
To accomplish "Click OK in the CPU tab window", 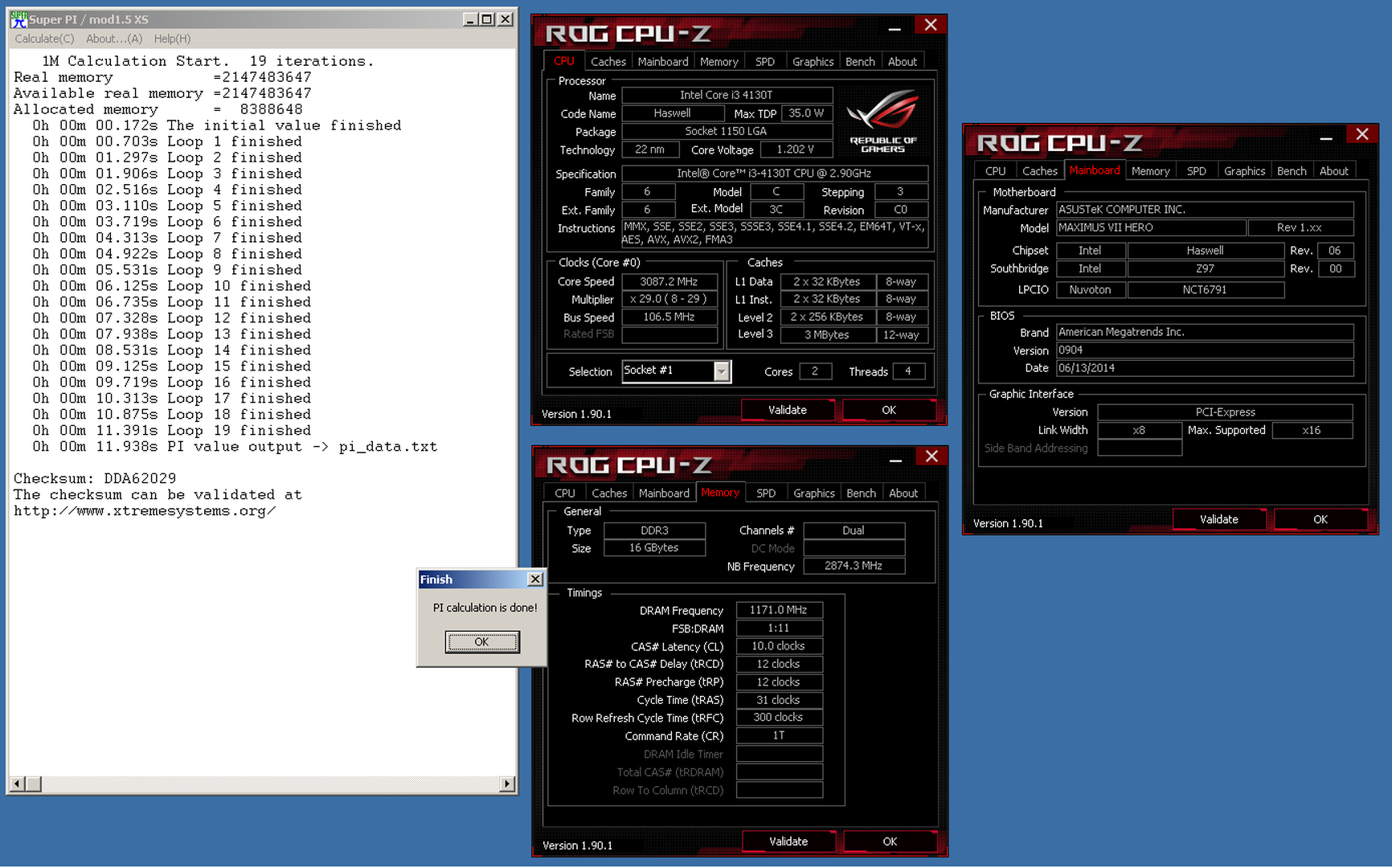I will click(888, 410).
